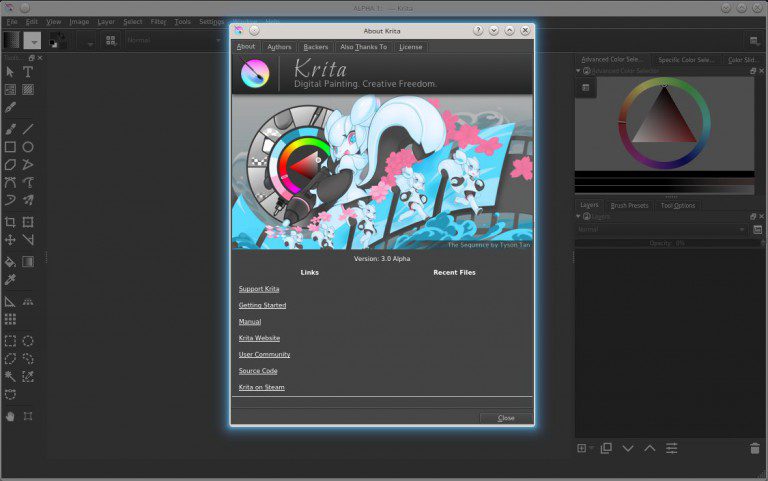Add a new layer in Layers panel
The image size is (768, 481).
point(582,448)
